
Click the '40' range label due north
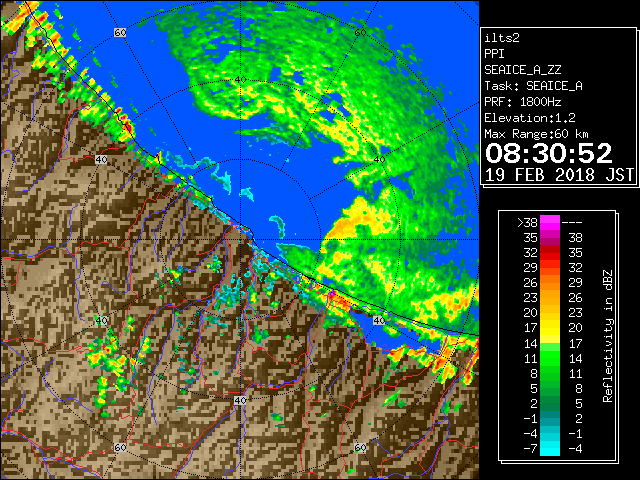(240, 80)
